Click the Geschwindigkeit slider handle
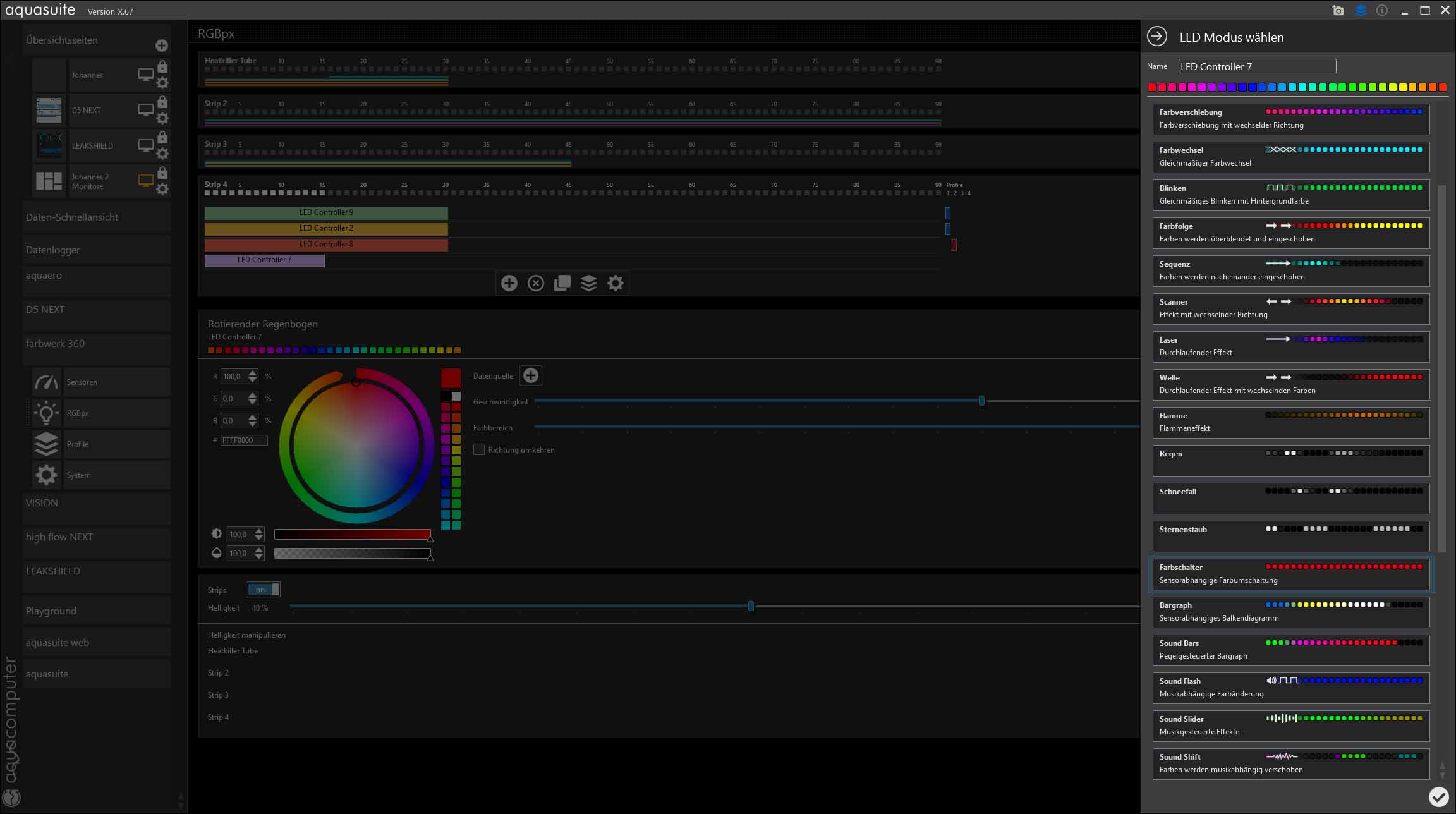Screen dimensions: 1456x814 981,401
